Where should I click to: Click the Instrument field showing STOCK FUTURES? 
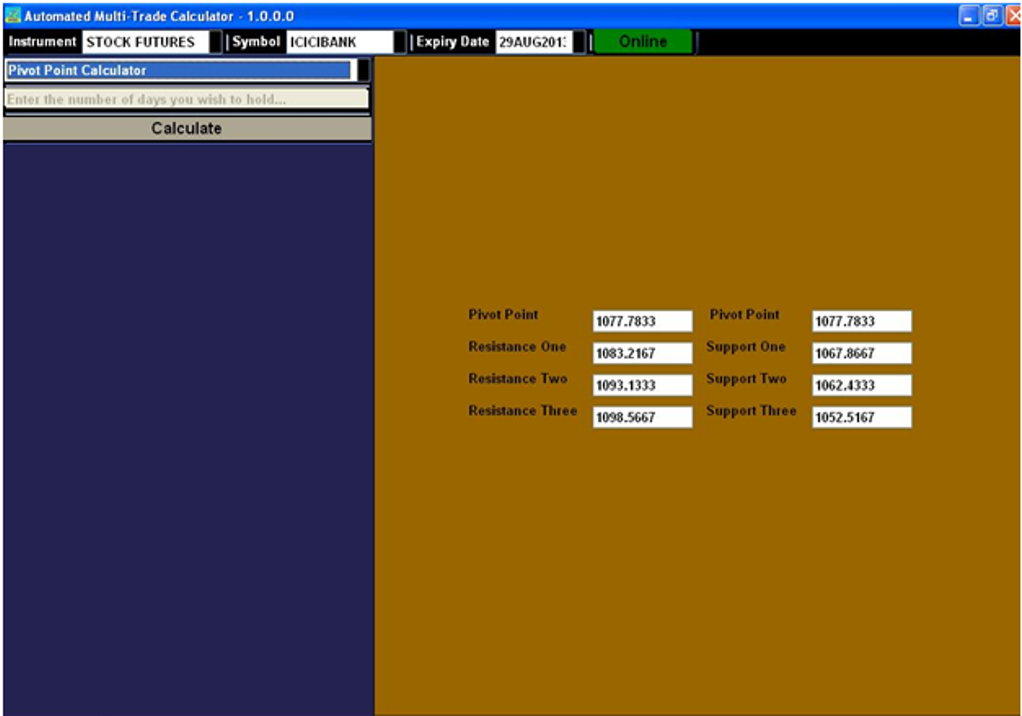point(145,42)
